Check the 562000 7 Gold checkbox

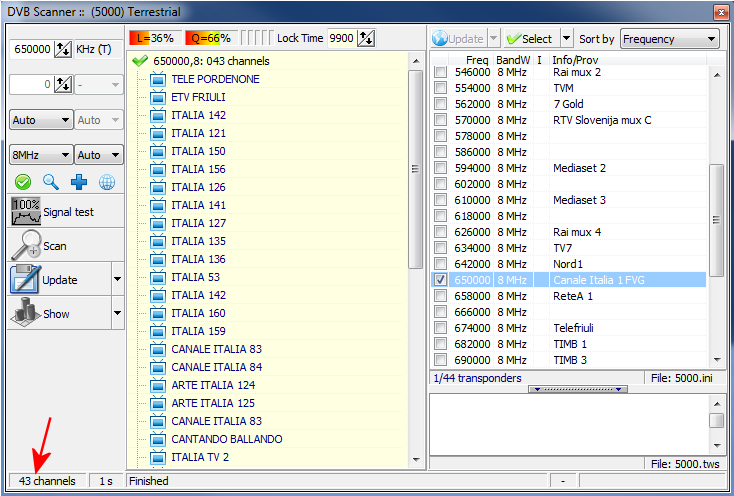point(440,104)
